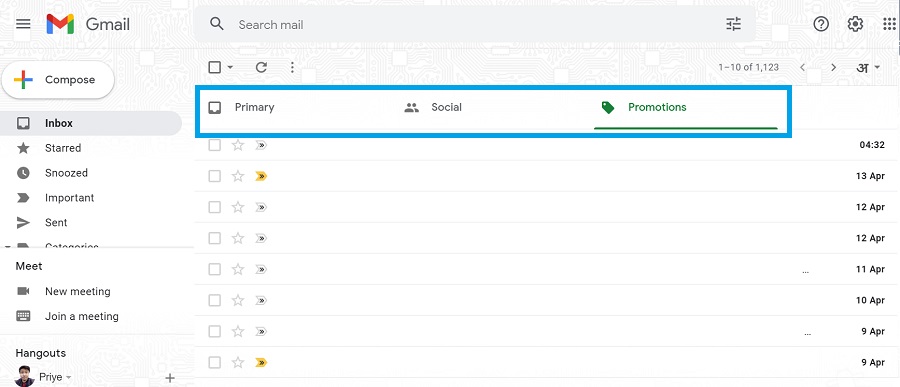This screenshot has height=387, width=900.
Task: Open the main menu hamburger icon
Action: coord(23,24)
